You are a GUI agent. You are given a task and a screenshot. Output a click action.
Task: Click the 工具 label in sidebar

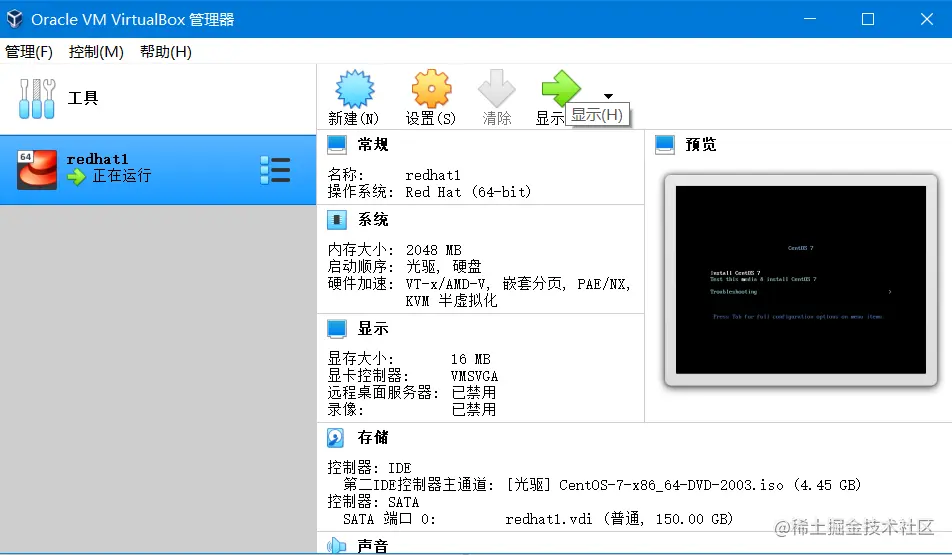83,98
